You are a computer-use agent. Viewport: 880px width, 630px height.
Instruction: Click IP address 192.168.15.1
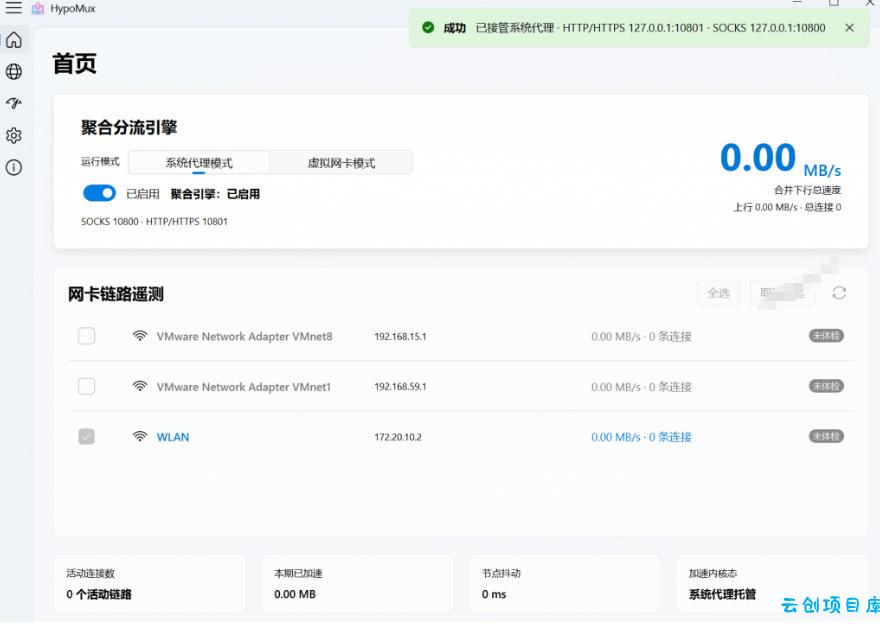coord(400,337)
